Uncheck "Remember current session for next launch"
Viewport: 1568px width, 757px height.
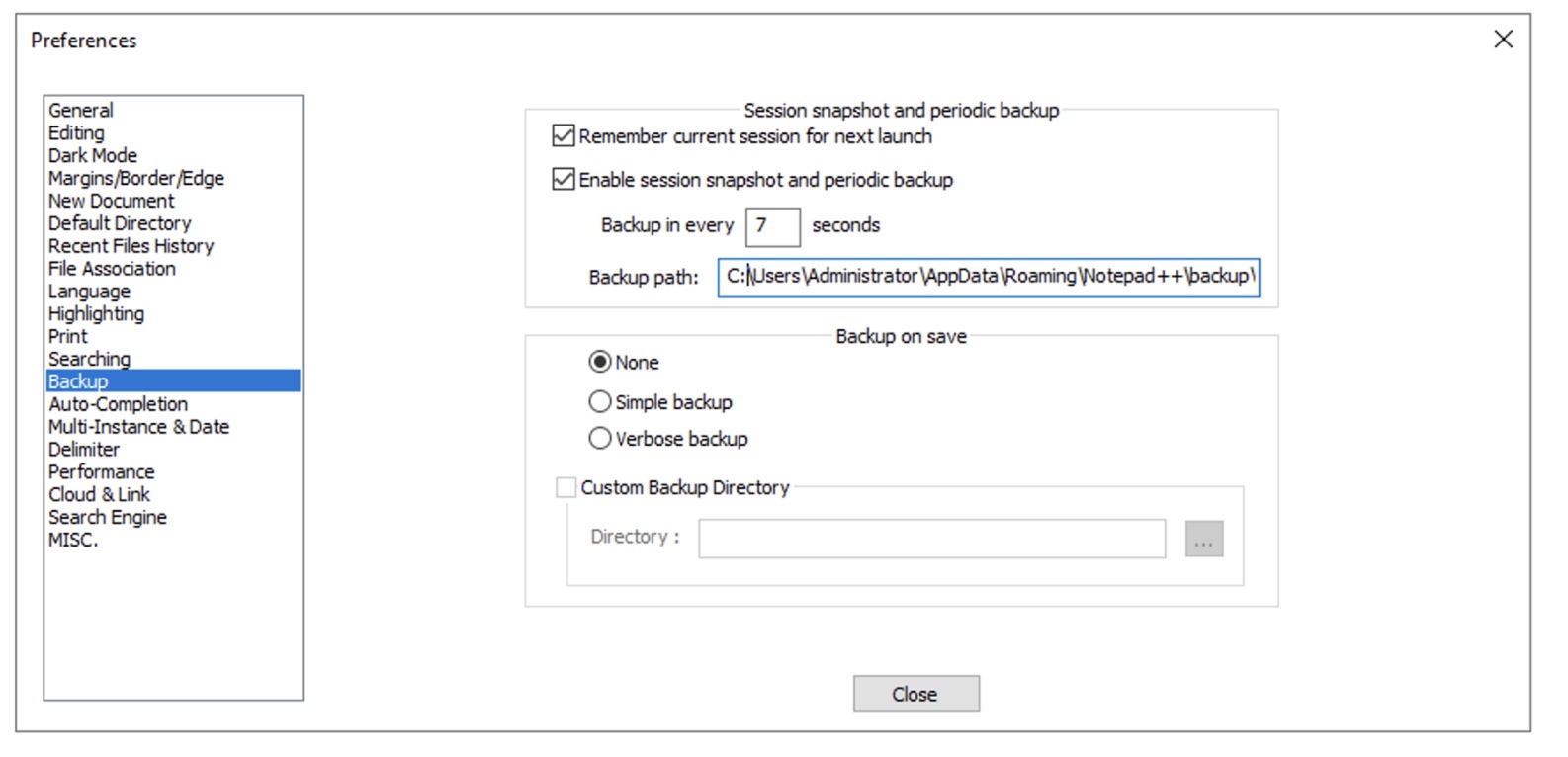pos(563,136)
